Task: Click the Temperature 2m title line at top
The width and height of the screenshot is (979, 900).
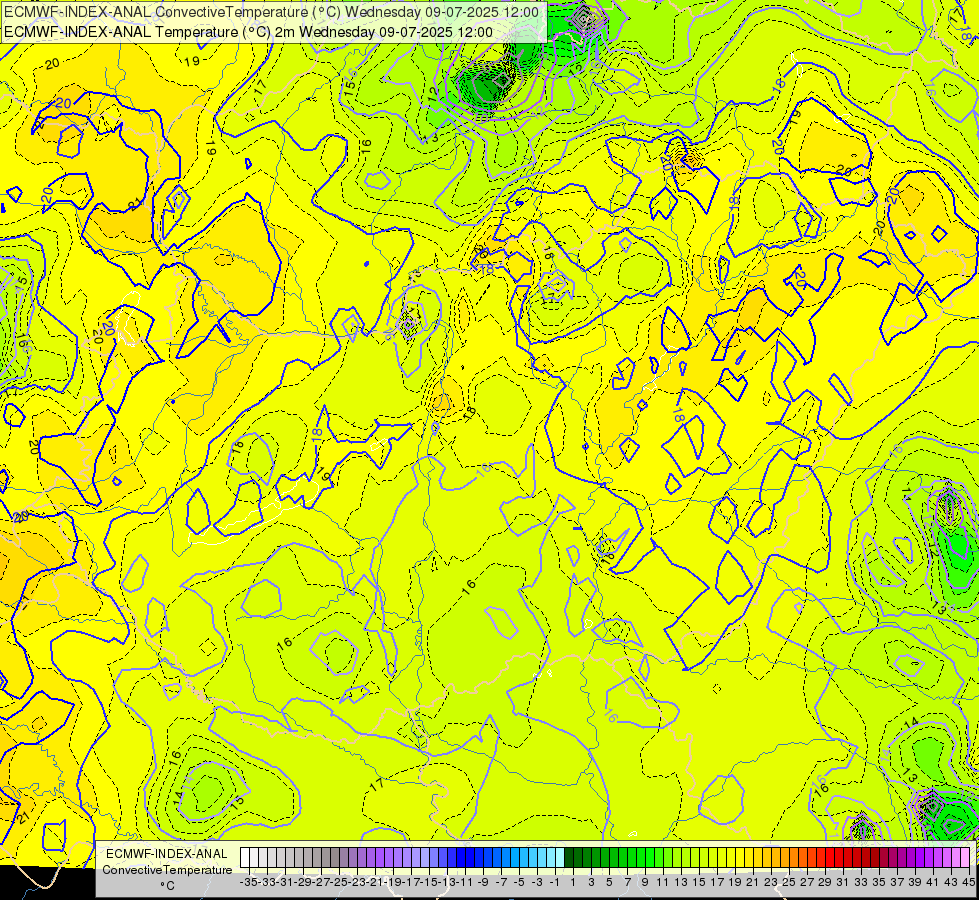Action: (x=248, y=32)
